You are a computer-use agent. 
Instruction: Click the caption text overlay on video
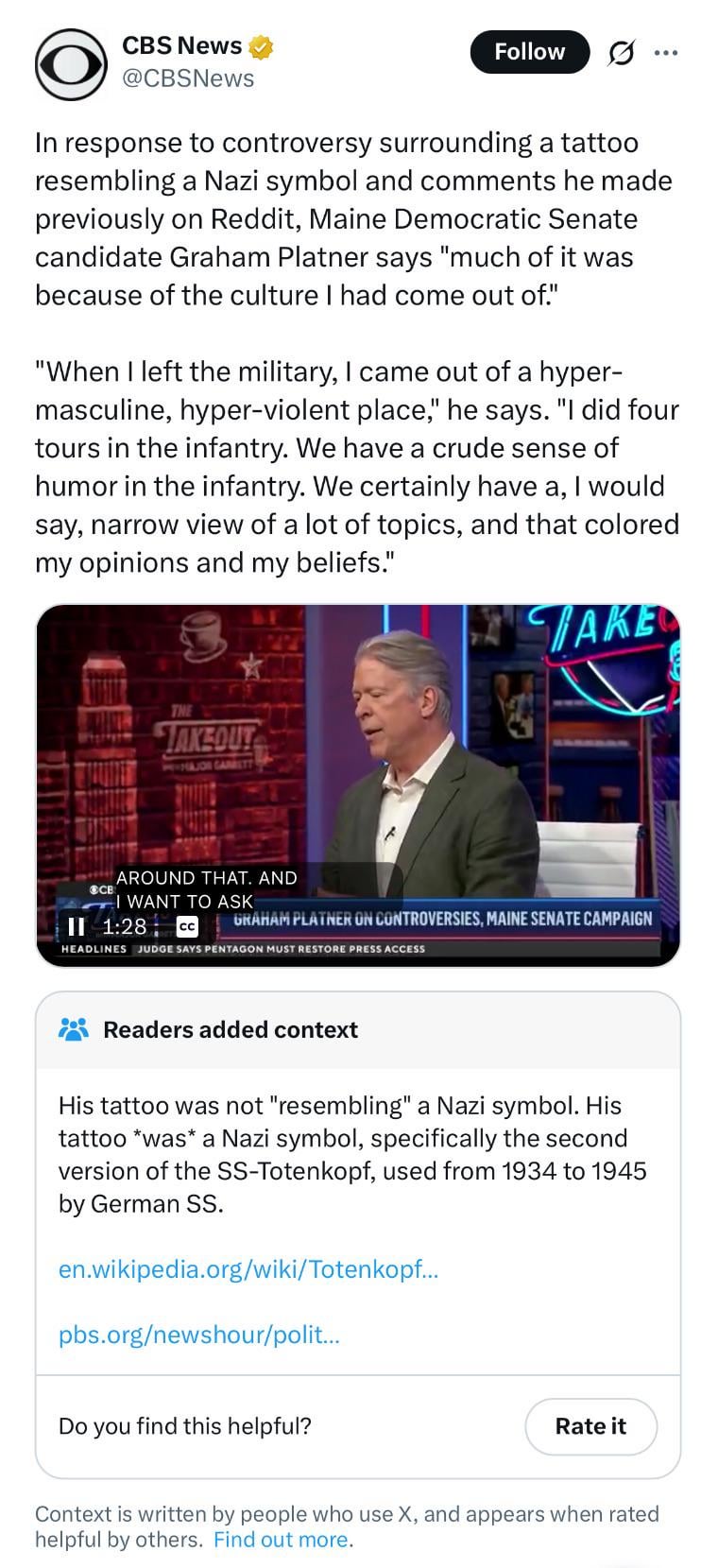coord(206,889)
